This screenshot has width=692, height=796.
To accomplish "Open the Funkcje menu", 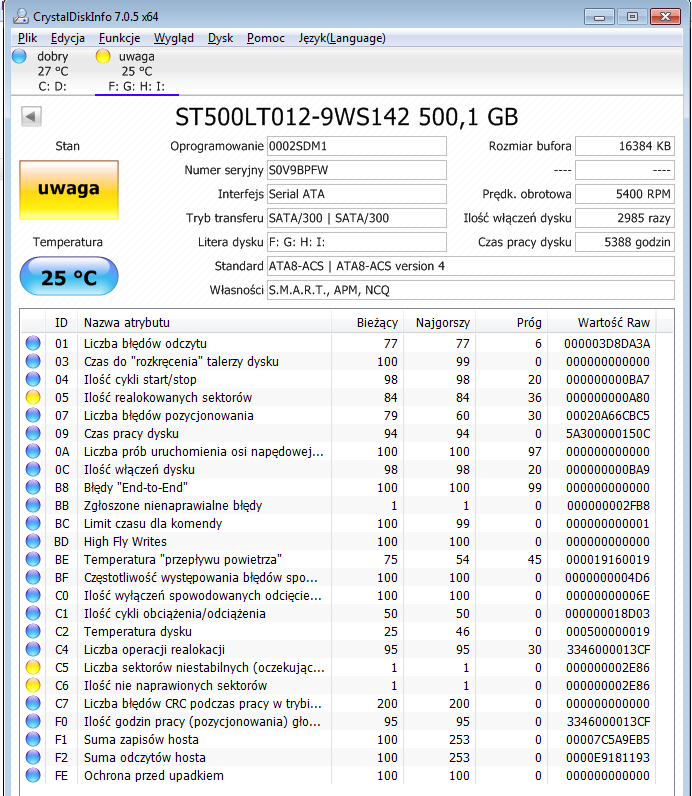I will (x=119, y=38).
